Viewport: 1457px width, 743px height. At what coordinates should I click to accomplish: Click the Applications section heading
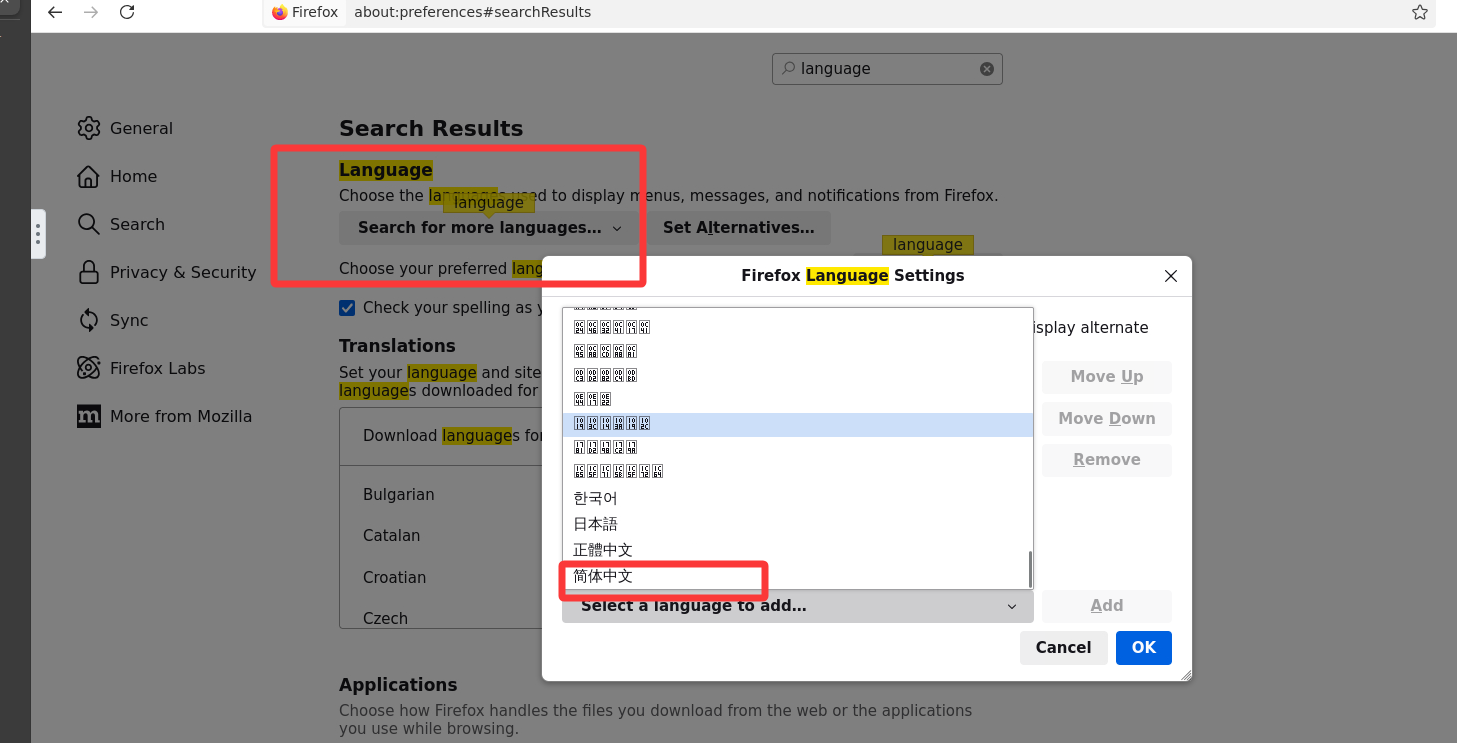(398, 685)
